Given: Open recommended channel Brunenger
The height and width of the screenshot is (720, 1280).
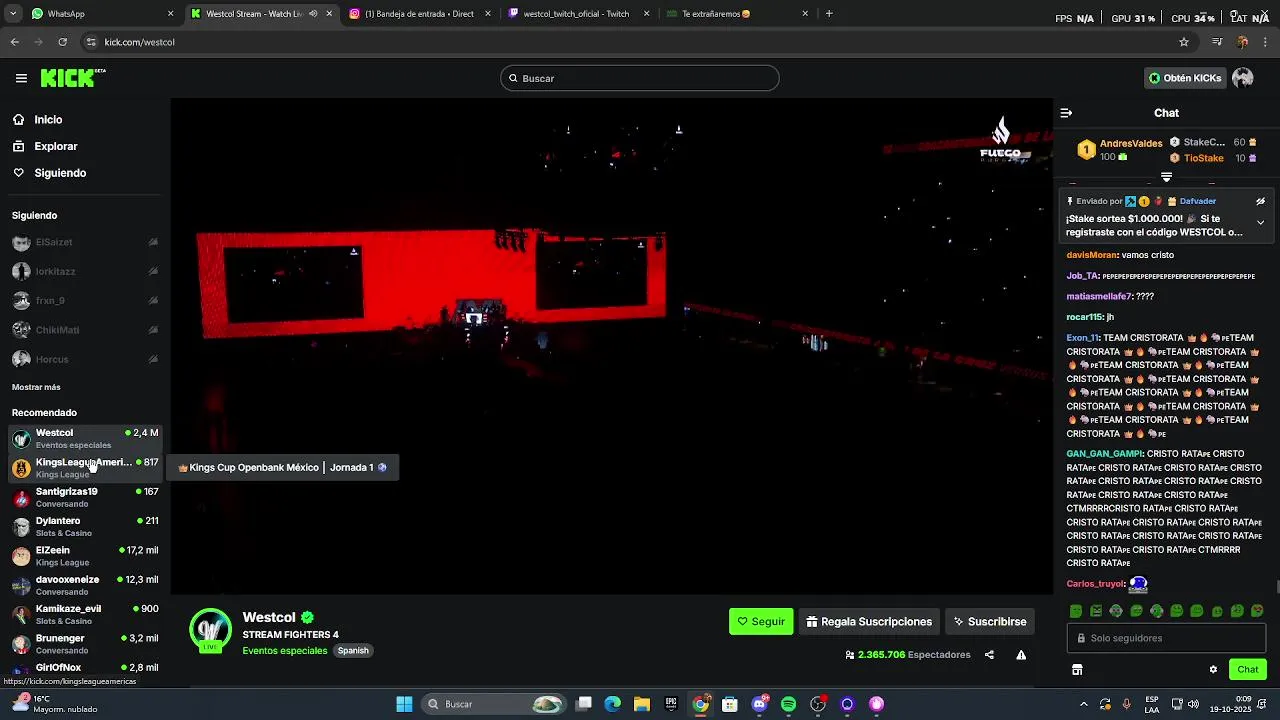Looking at the screenshot, I should click(x=85, y=644).
